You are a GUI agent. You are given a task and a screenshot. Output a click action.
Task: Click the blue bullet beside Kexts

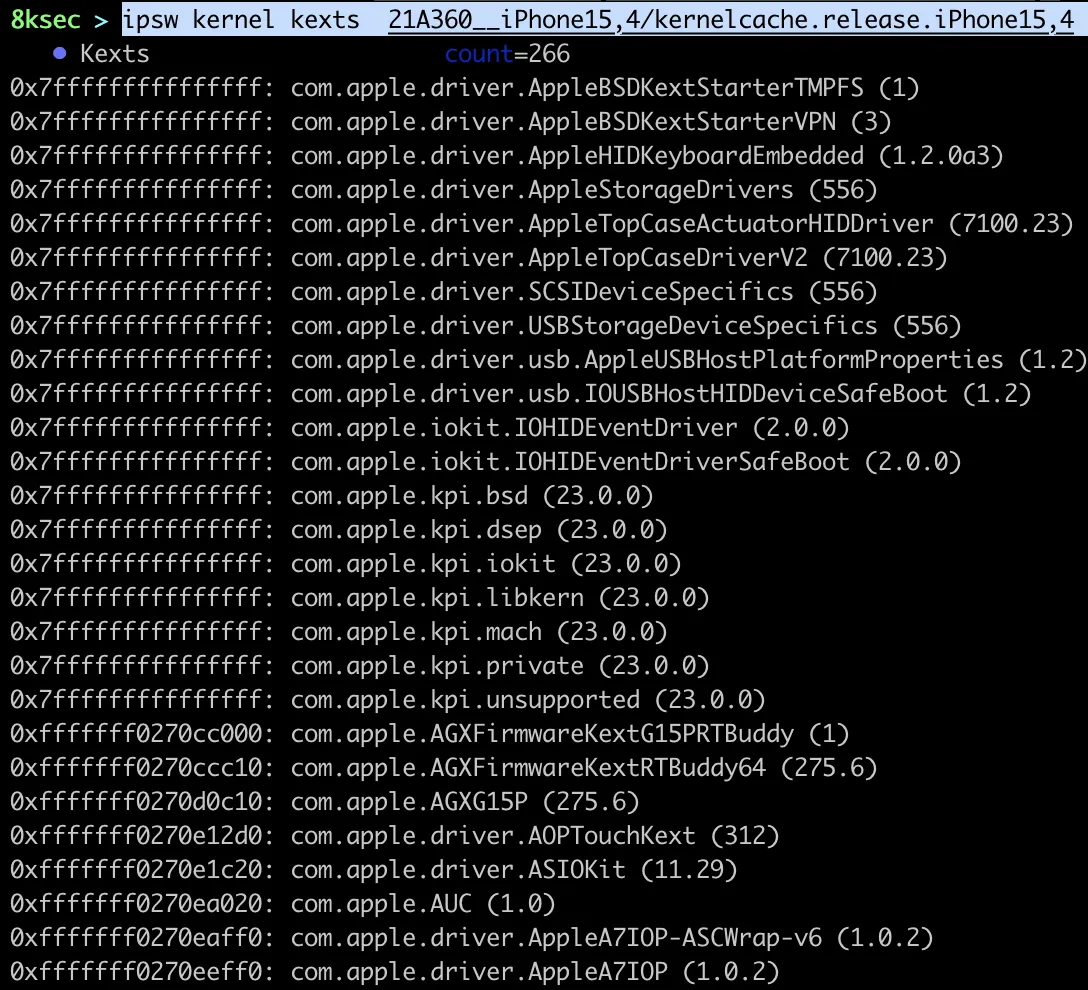click(58, 54)
